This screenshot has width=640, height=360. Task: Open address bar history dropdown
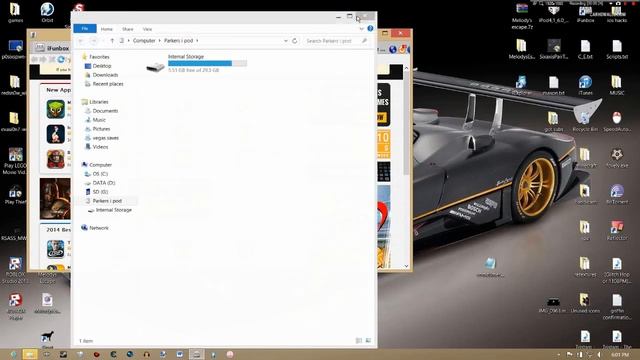point(285,41)
